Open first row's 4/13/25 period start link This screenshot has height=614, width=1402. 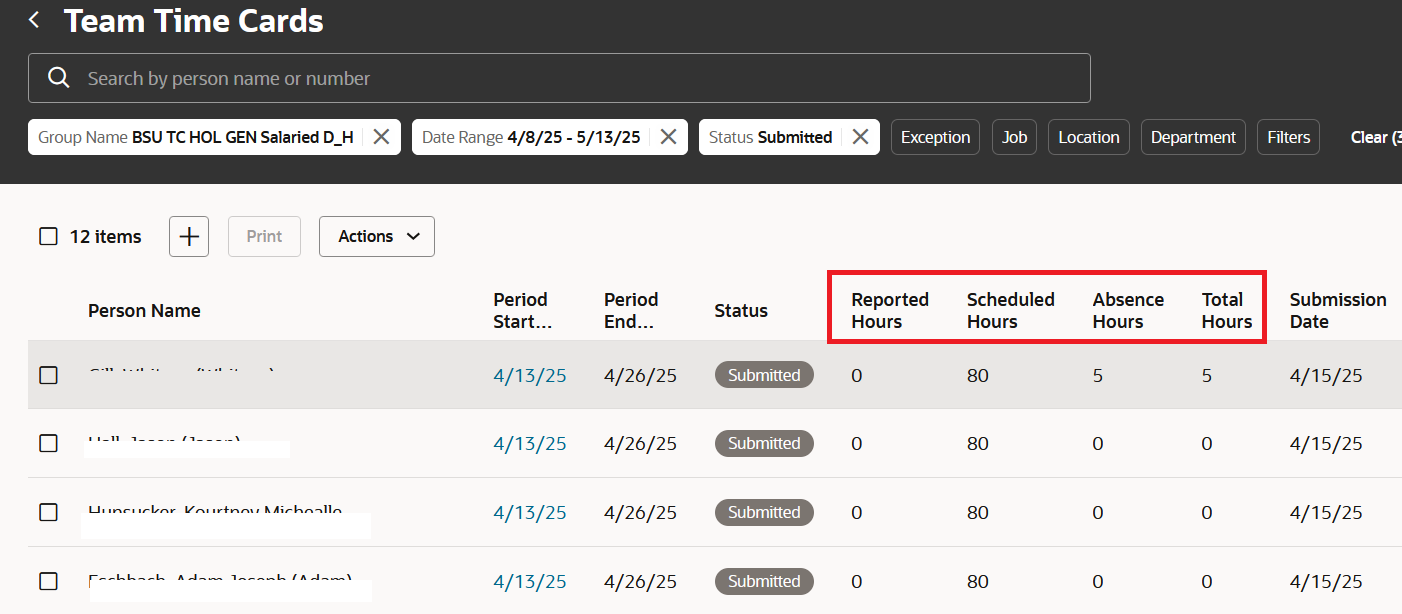(x=530, y=376)
